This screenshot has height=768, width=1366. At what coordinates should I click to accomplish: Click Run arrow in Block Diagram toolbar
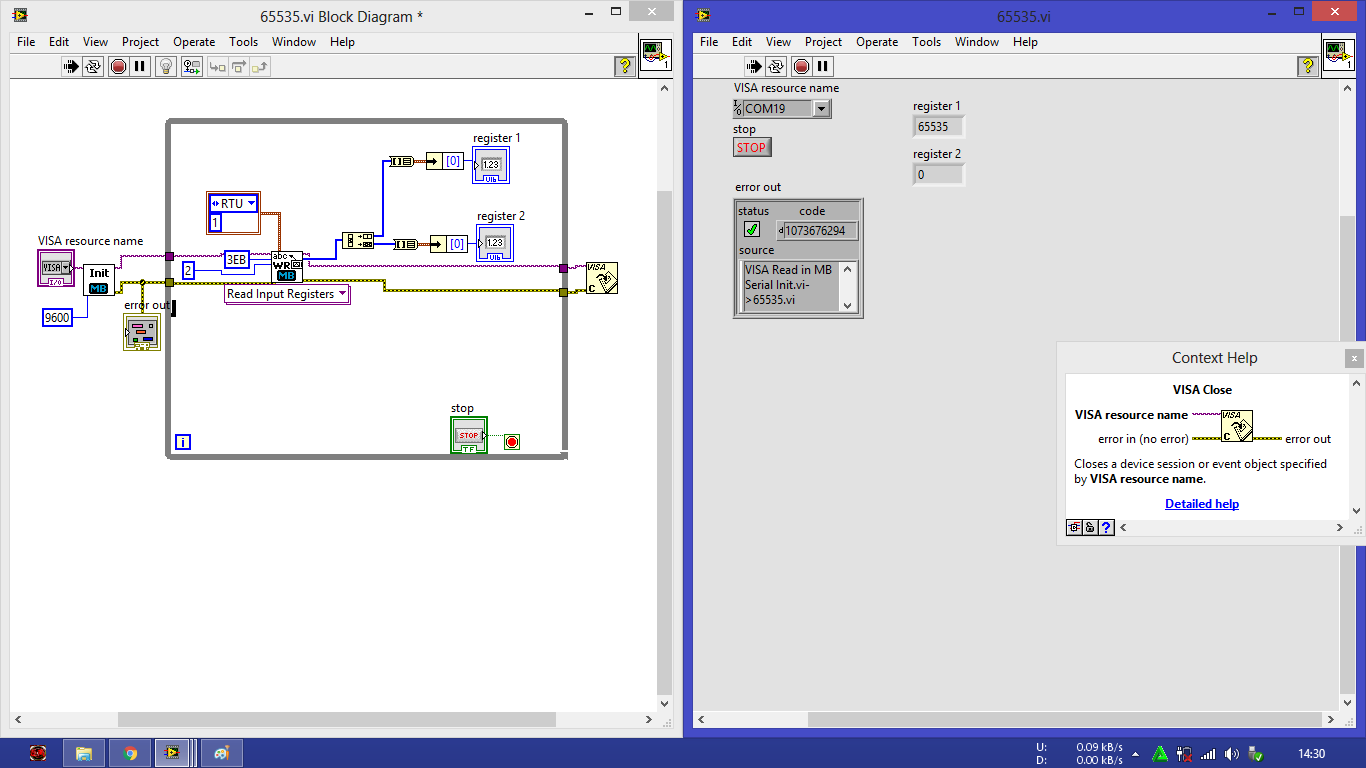pos(71,67)
